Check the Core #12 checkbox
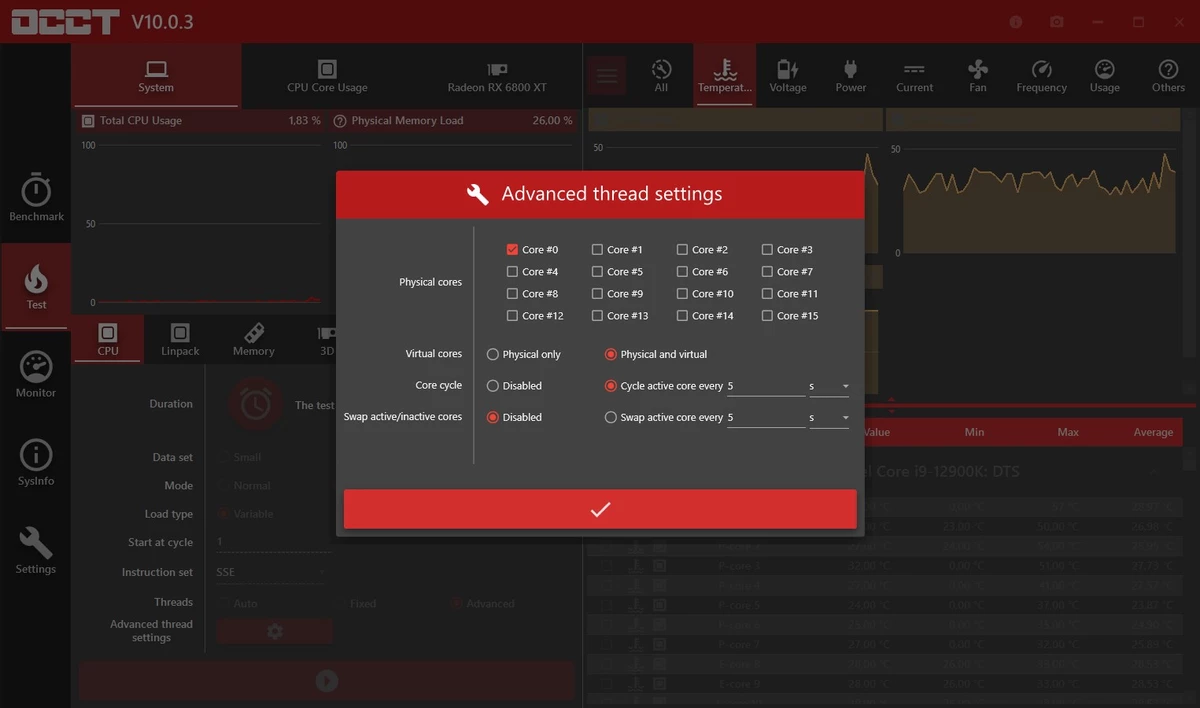Viewport: 1200px width, 708px height. click(512, 316)
